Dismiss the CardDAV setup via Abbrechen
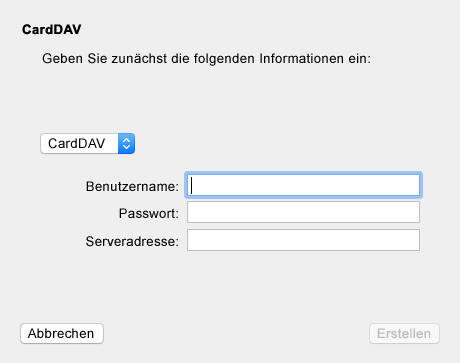 [62, 333]
